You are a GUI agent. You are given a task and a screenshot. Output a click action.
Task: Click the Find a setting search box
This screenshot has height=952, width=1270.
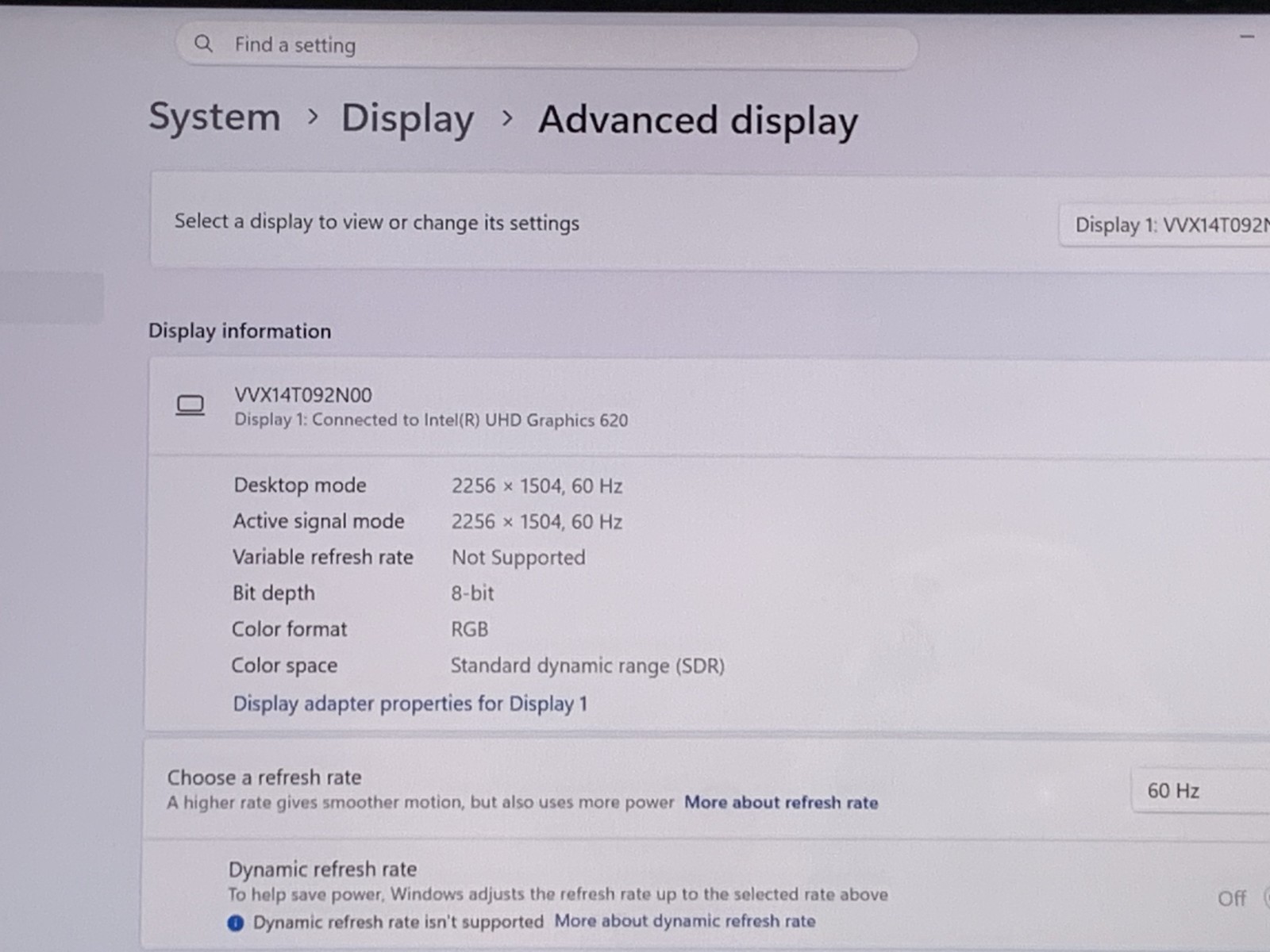click(547, 45)
